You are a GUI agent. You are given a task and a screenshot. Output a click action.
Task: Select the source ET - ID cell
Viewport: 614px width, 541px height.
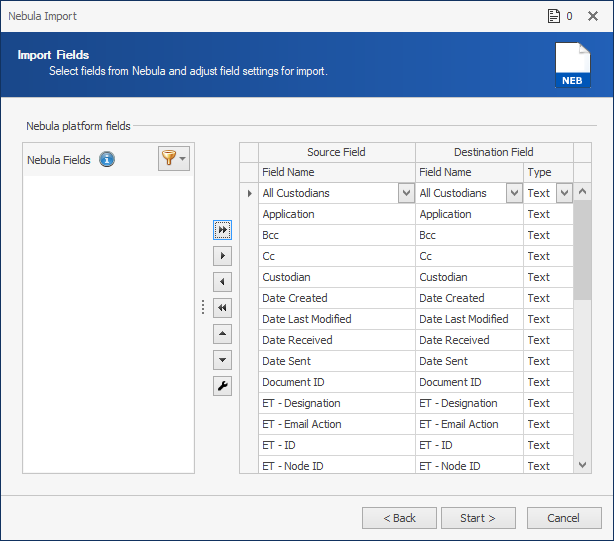tap(337, 445)
